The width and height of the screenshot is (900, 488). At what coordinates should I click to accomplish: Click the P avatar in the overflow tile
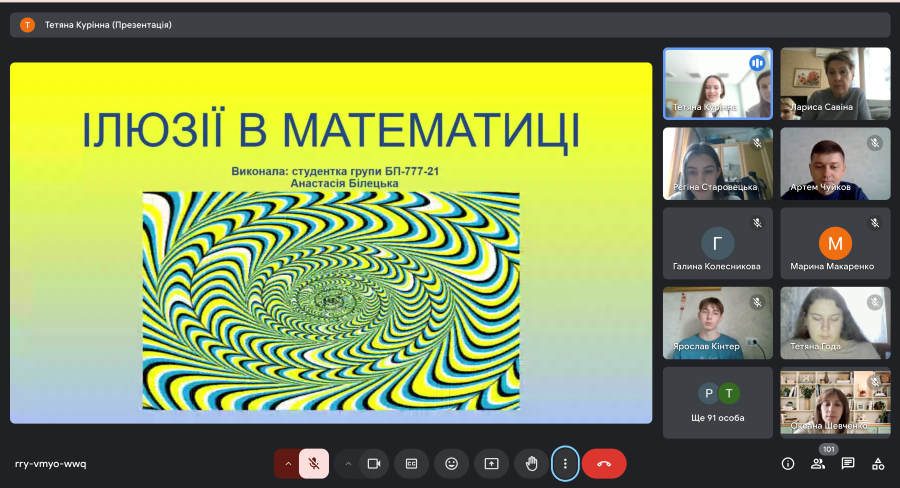(x=709, y=393)
